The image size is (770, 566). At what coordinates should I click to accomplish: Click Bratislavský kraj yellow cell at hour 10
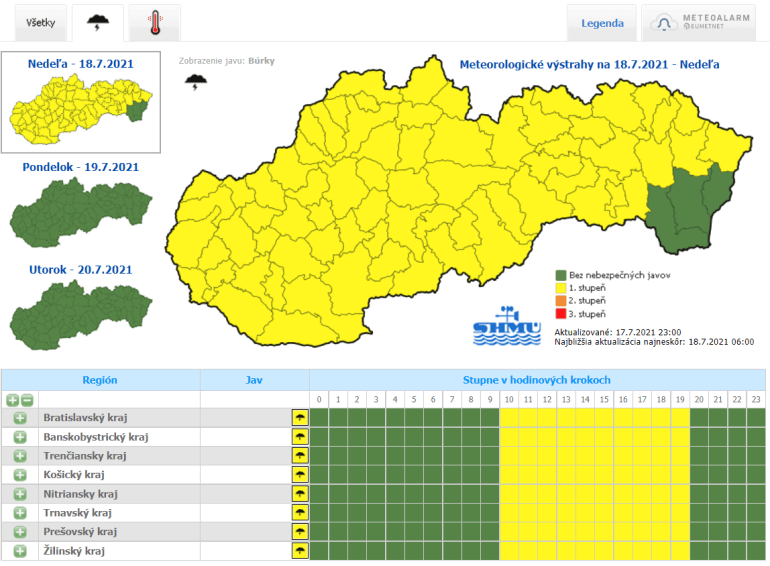(509, 418)
